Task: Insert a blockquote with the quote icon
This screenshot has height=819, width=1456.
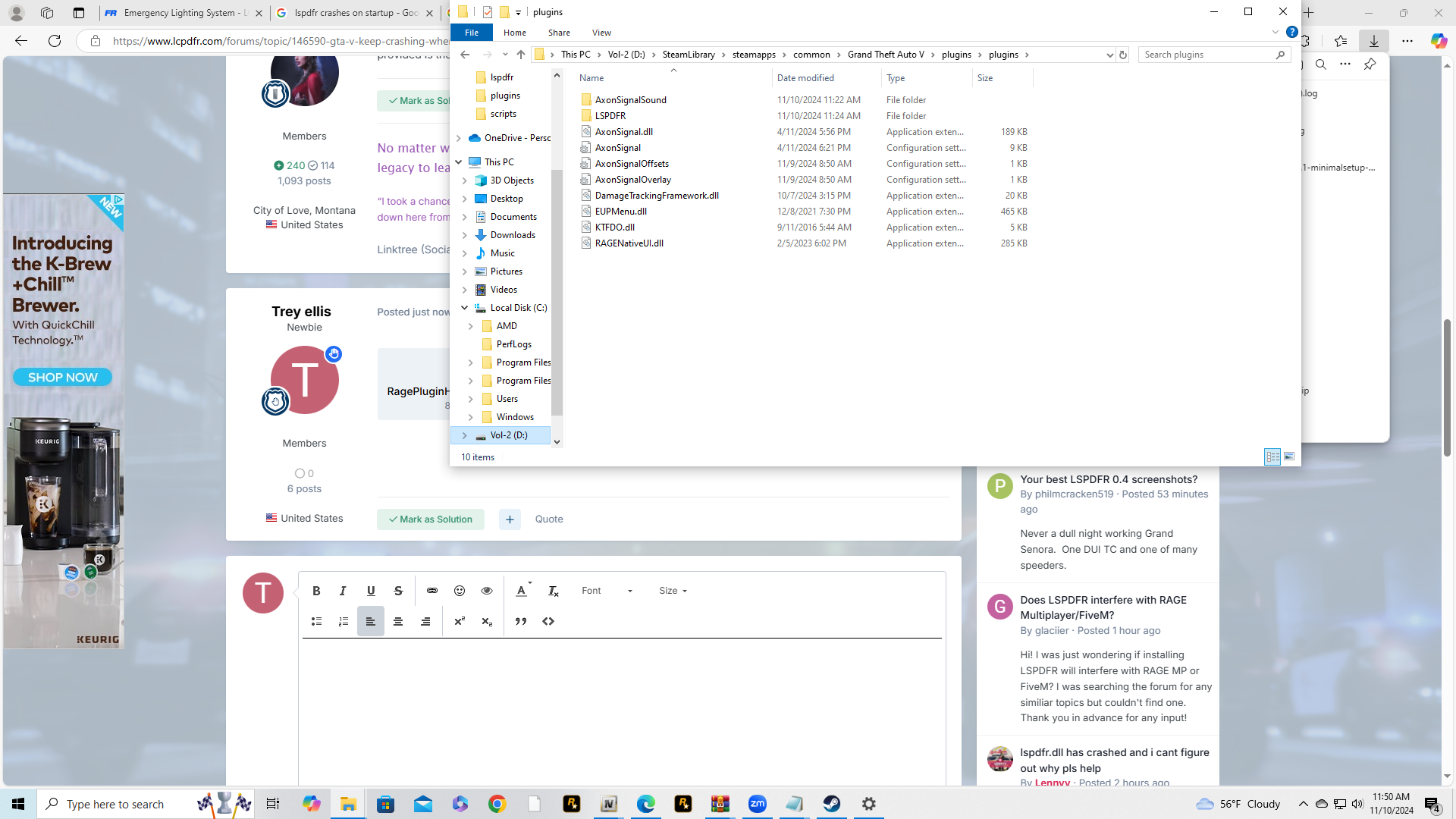Action: point(521,621)
